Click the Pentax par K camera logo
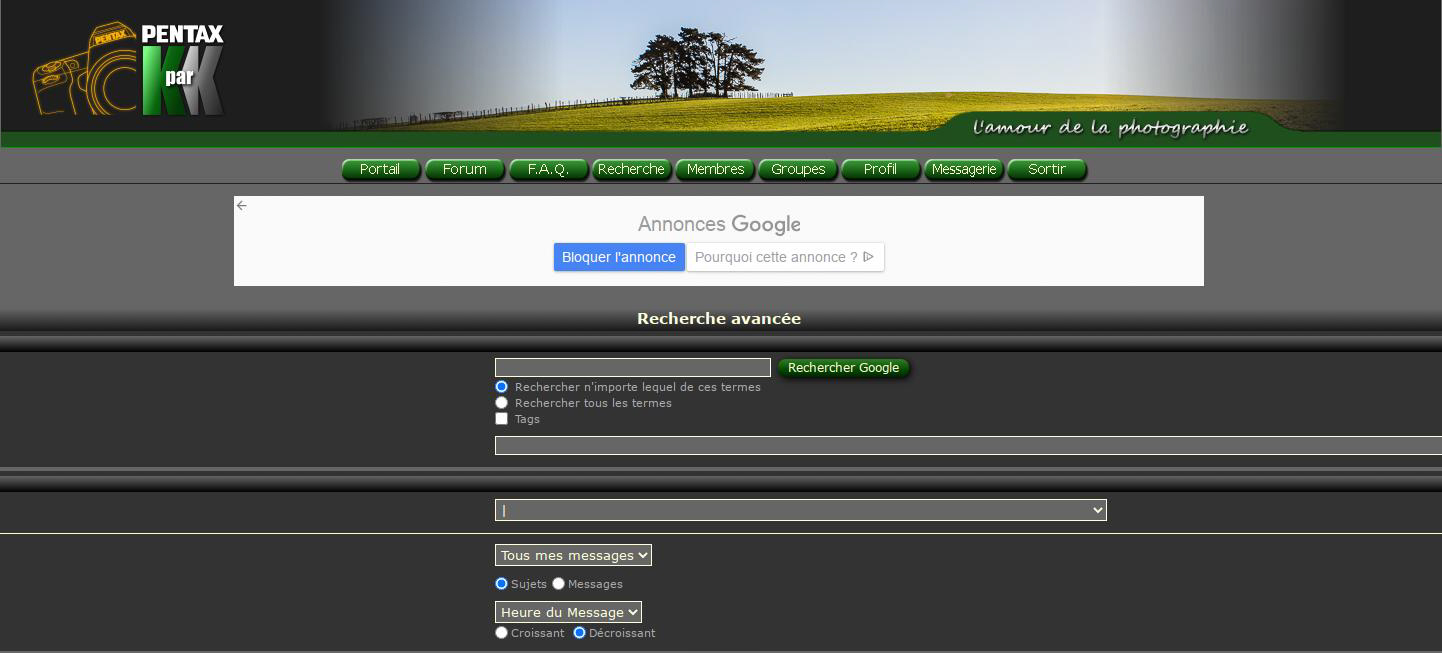 tap(128, 70)
